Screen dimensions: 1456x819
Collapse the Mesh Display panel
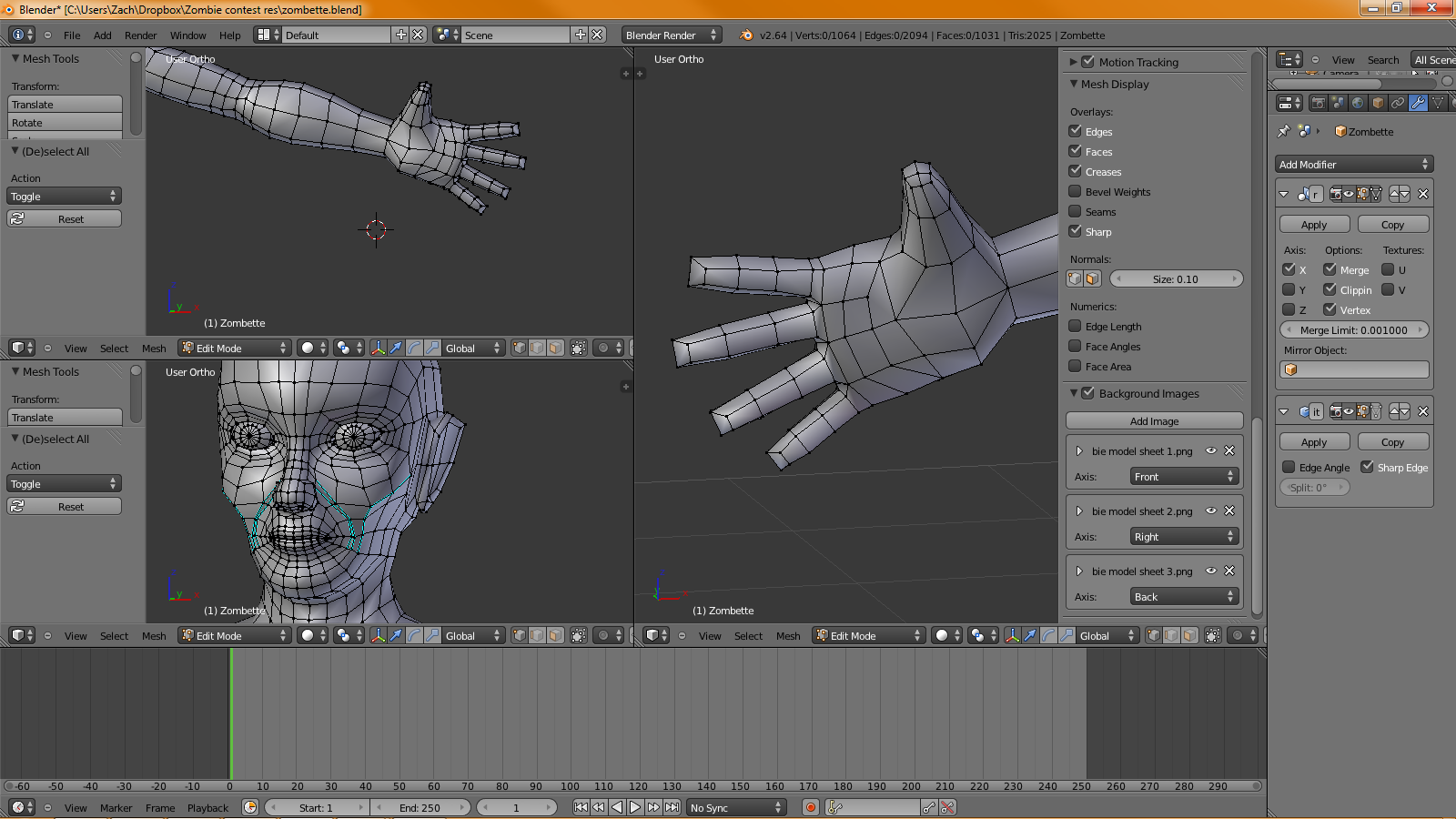1074,84
